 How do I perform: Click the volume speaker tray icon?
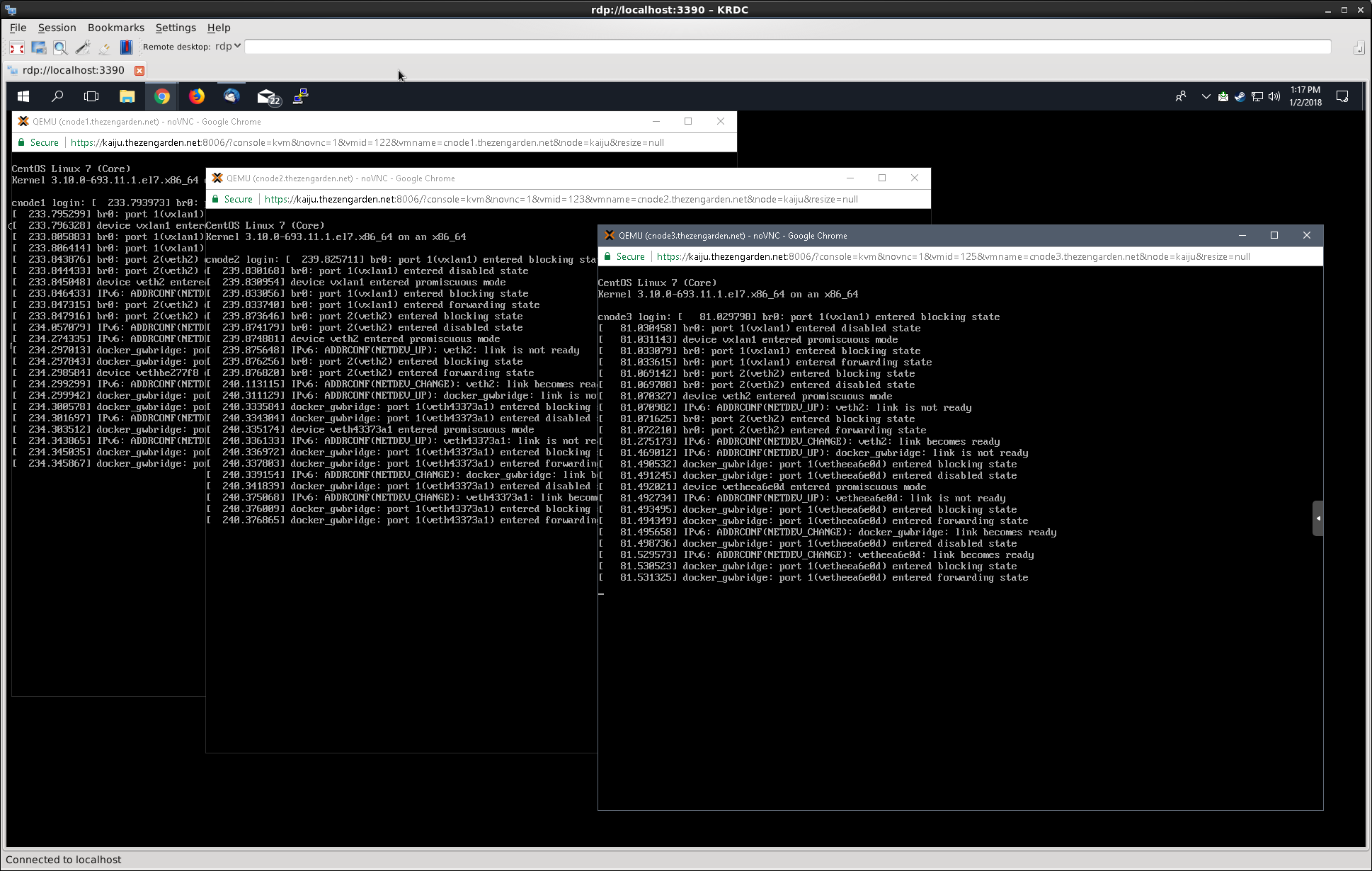(x=1274, y=96)
